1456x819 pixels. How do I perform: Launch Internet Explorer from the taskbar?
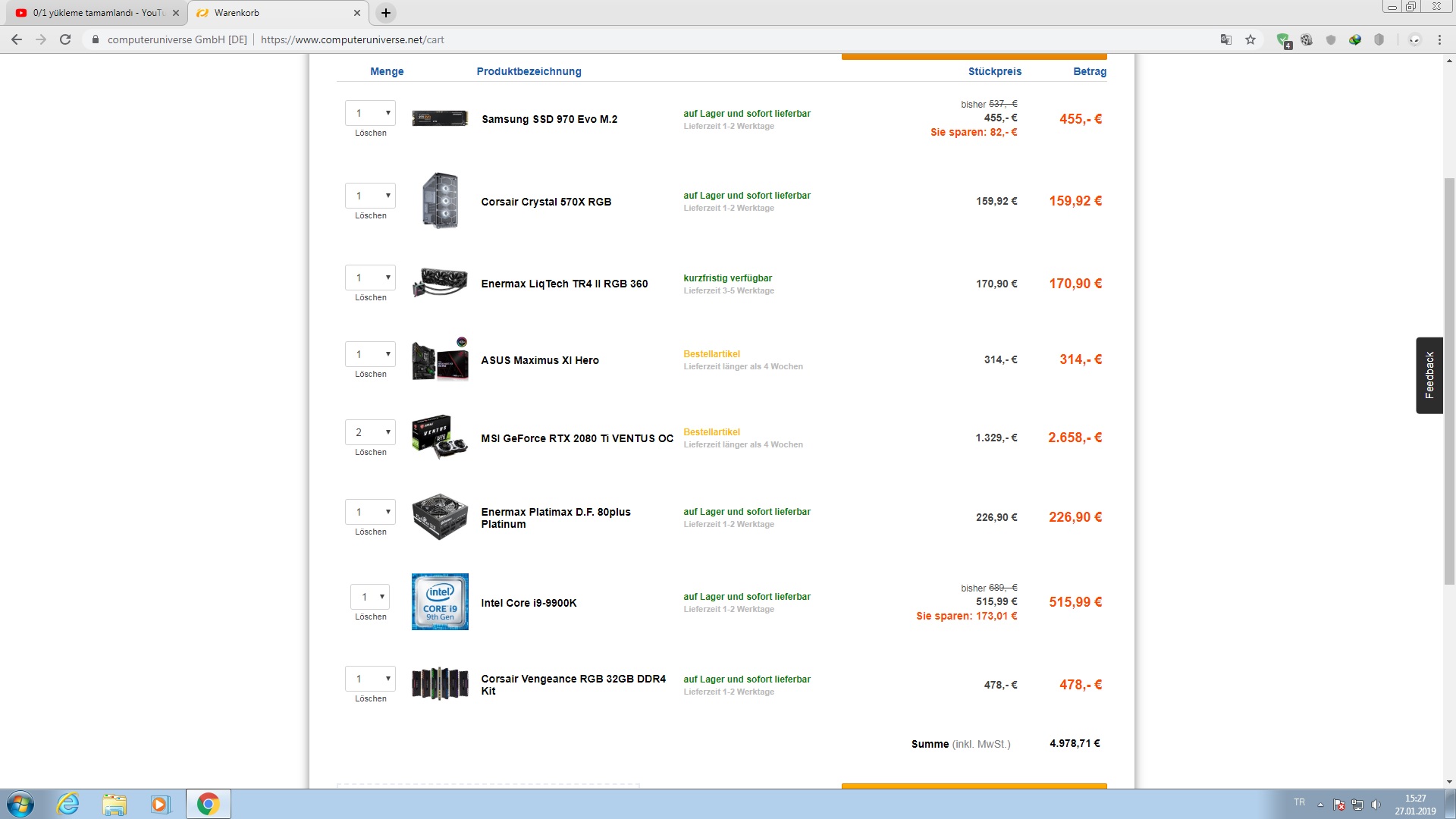(68, 804)
